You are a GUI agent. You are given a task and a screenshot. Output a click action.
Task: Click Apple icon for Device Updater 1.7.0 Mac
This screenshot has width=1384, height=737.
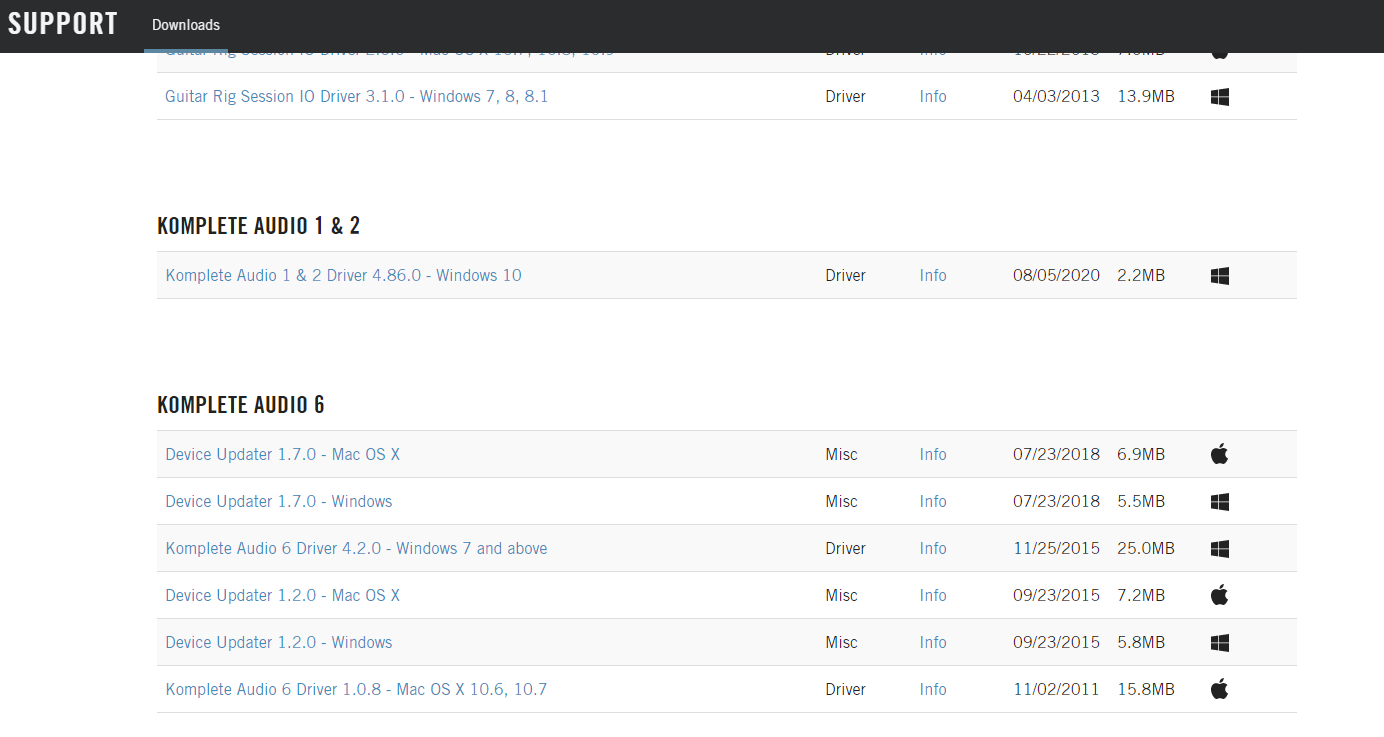point(1219,454)
